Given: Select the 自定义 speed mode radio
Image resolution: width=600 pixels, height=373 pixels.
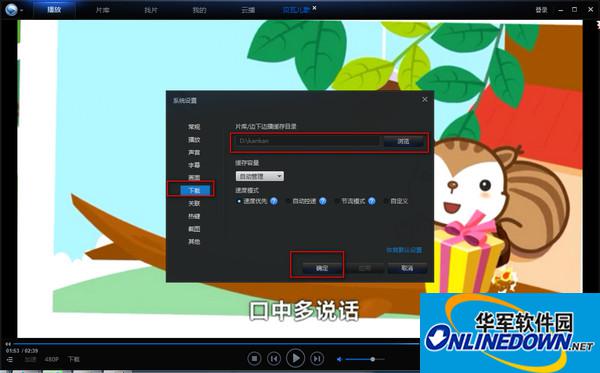Looking at the screenshot, I should click(386, 201).
